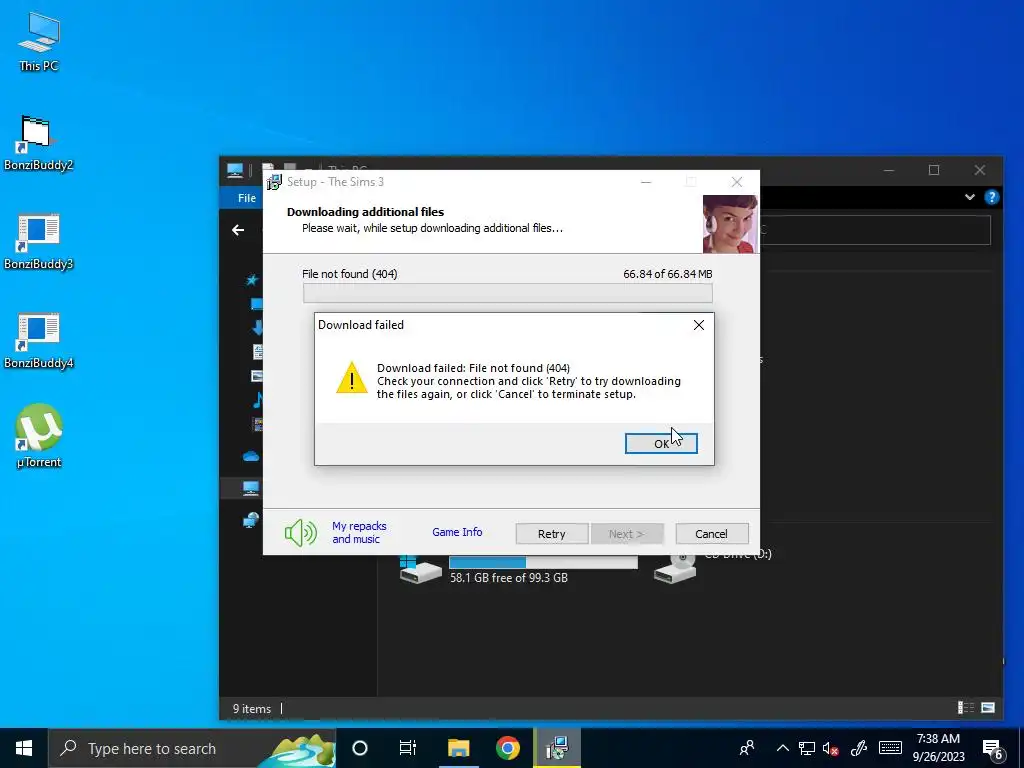1024x768 pixels.
Task: Click the Setup installer taskbar icon
Action: (557, 748)
